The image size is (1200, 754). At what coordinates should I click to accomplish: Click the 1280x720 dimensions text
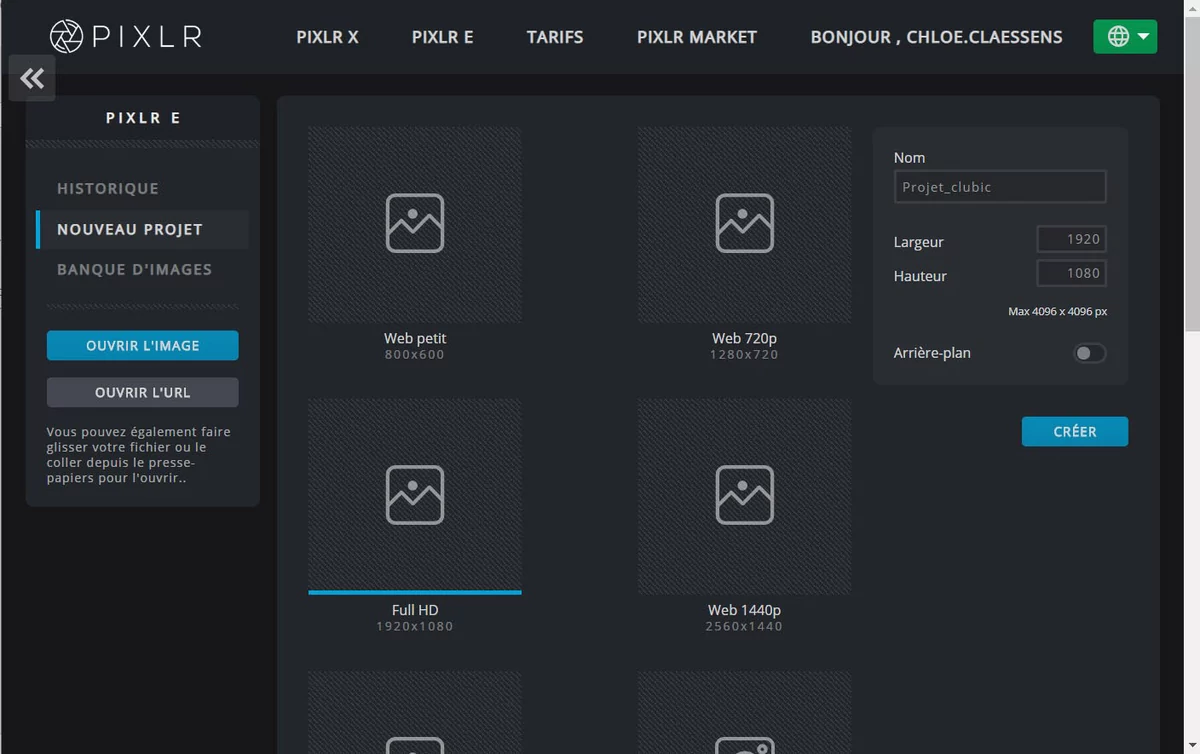tap(745, 355)
